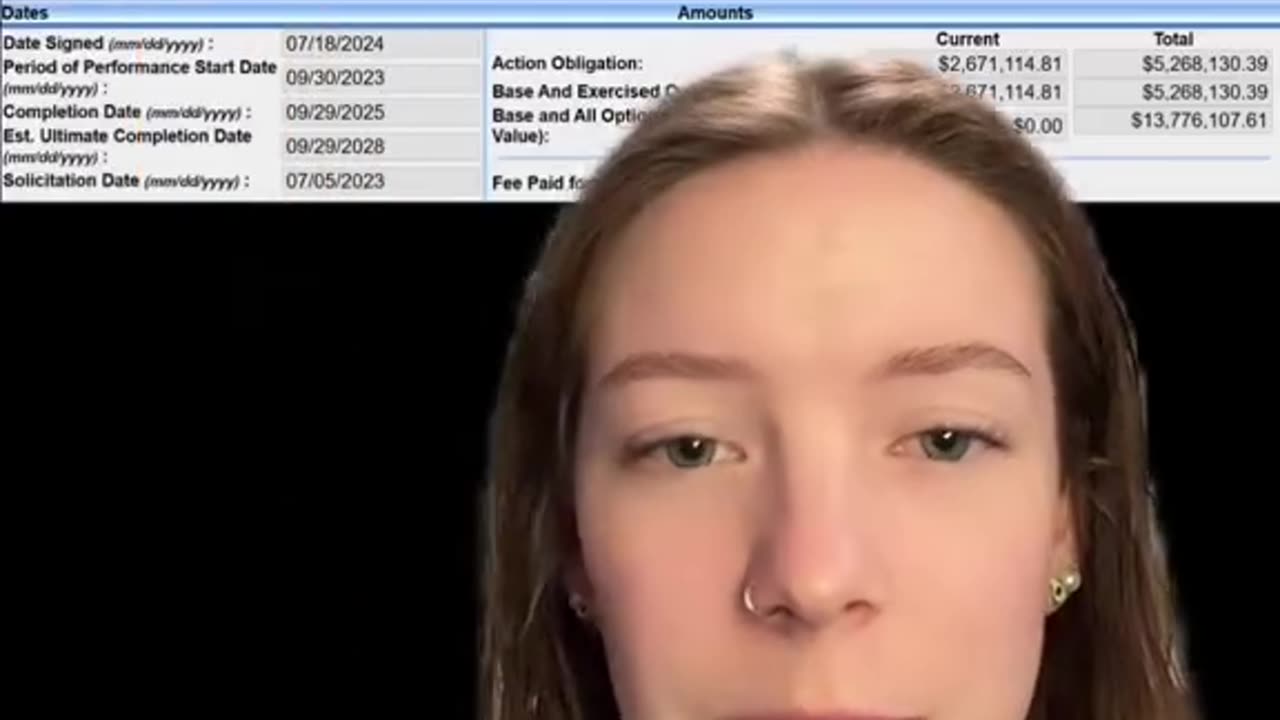
Task: Click the 'Total' column heading
Action: coord(1173,39)
